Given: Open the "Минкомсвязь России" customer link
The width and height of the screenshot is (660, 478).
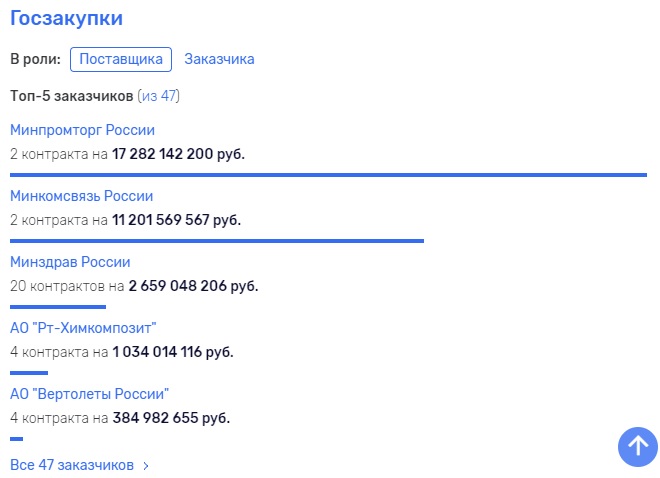Looking at the screenshot, I should pyautogui.click(x=81, y=196).
